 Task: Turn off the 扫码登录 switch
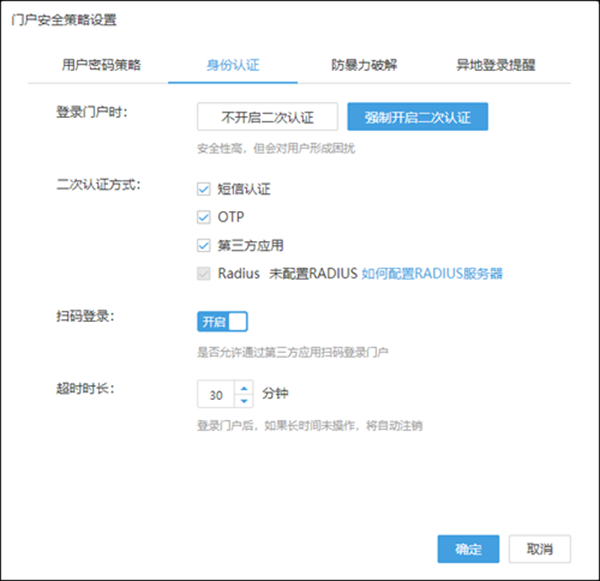(222, 322)
